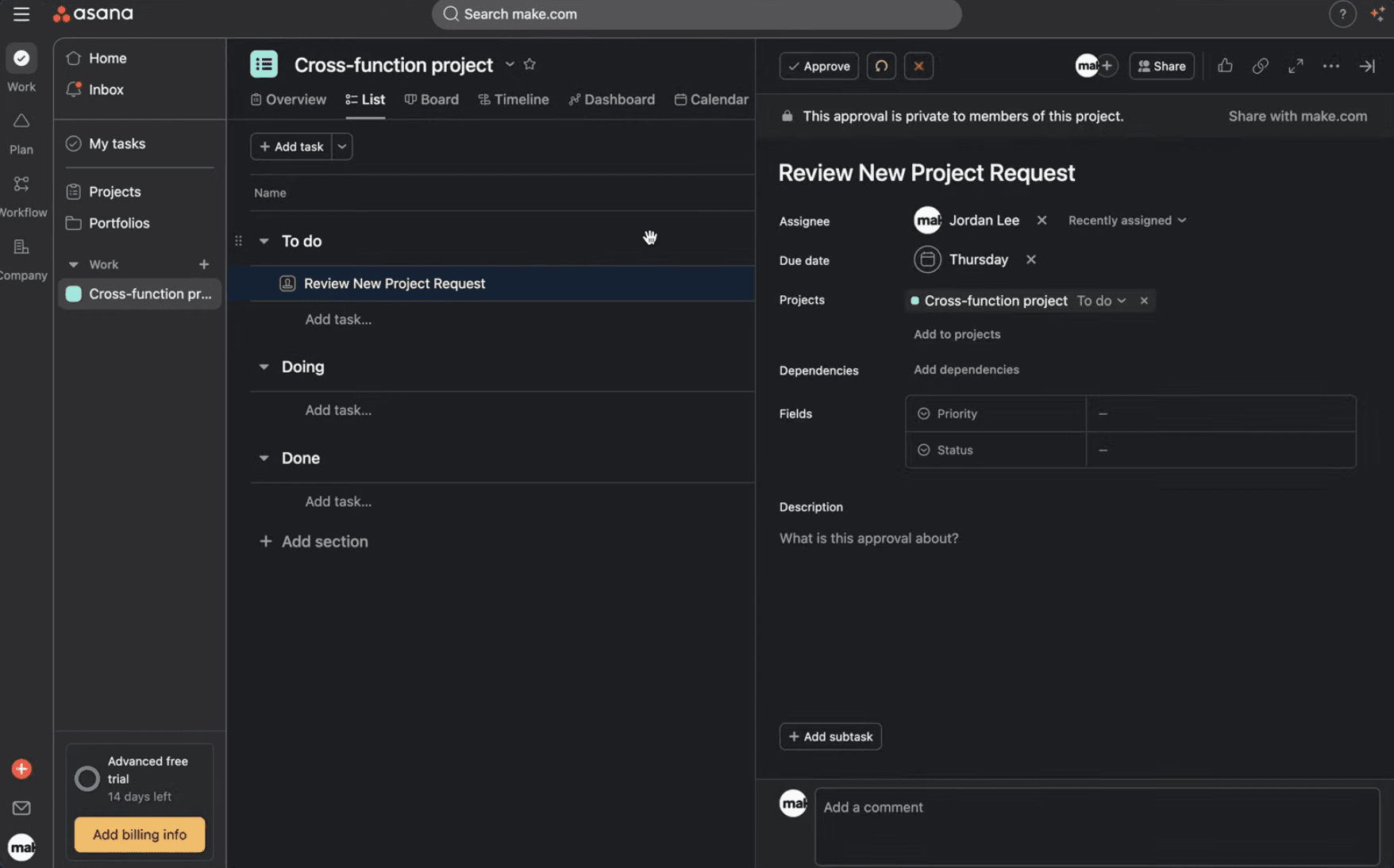Open the Recently assigned dropdown
The height and width of the screenshot is (868, 1394).
(1126, 221)
